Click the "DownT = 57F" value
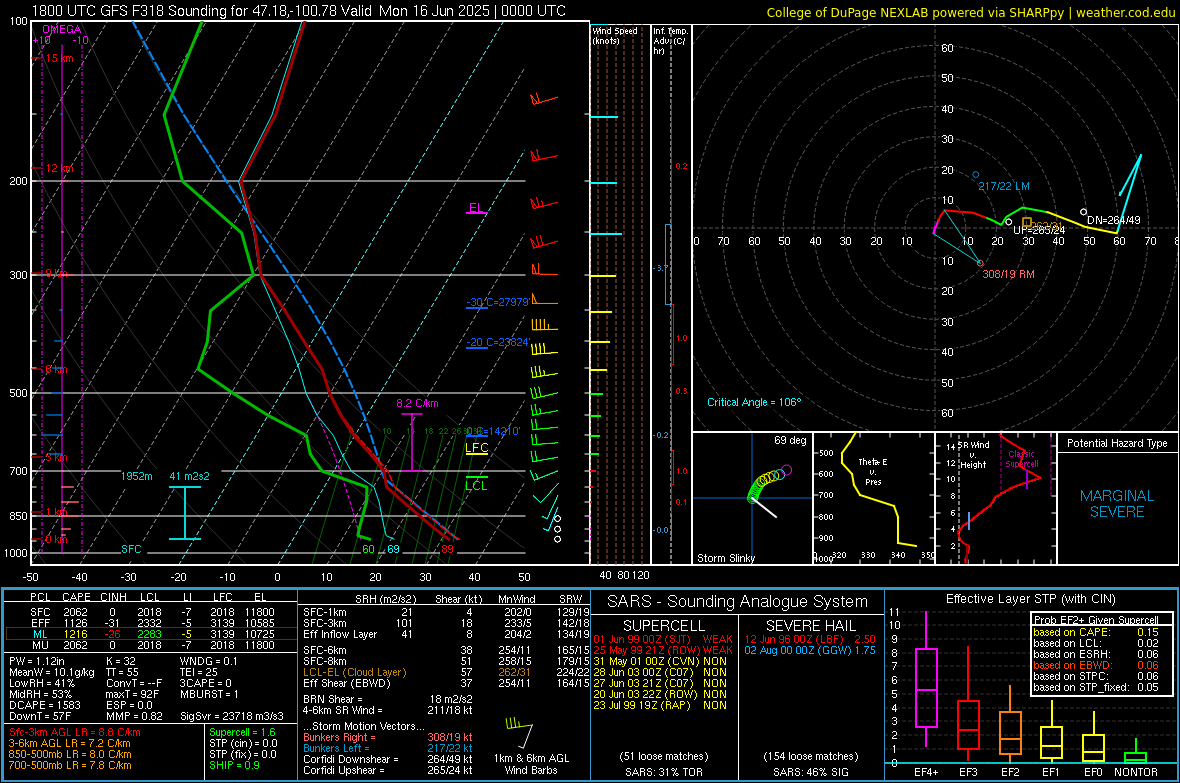 (39, 716)
